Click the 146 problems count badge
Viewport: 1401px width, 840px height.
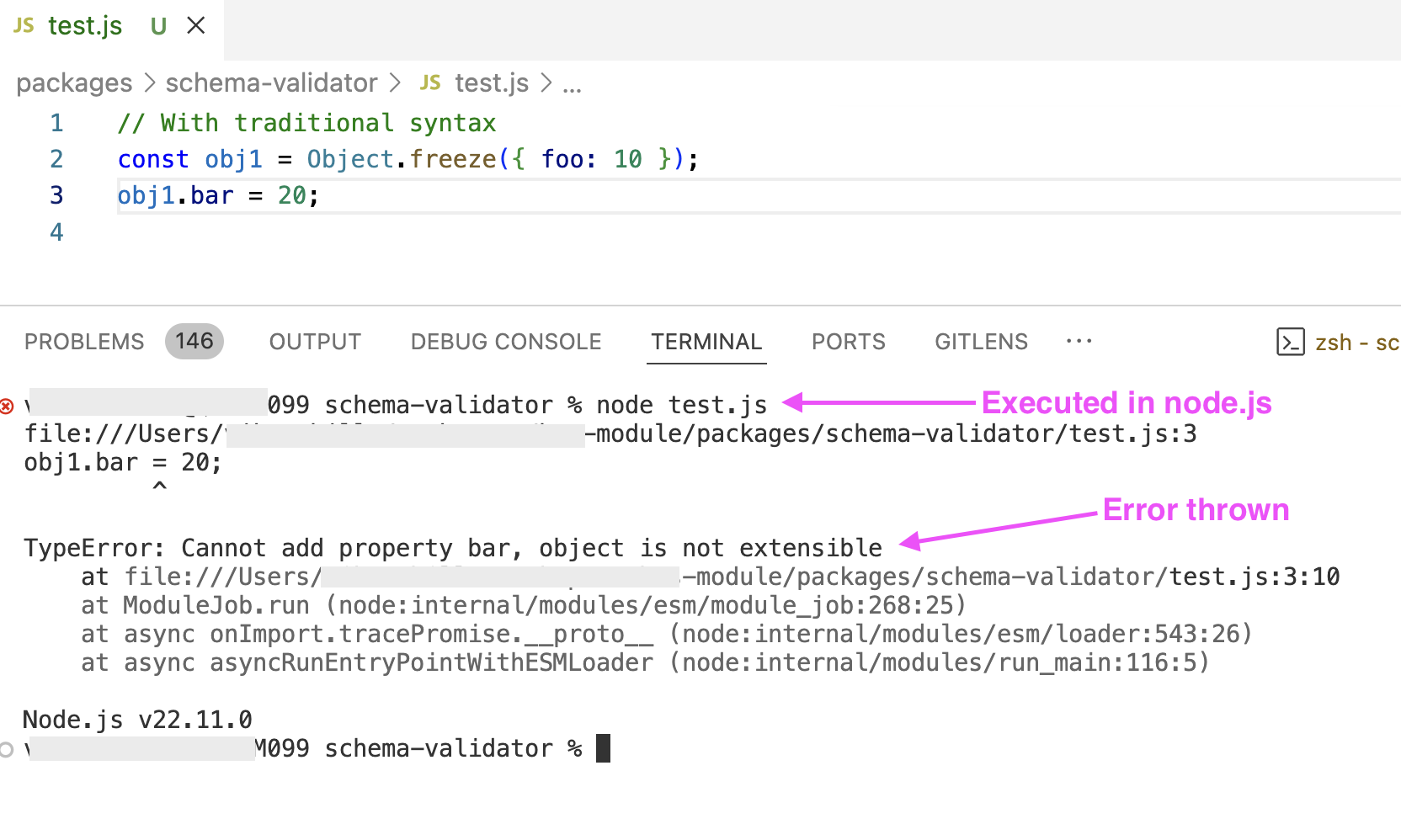[x=194, y=341]
